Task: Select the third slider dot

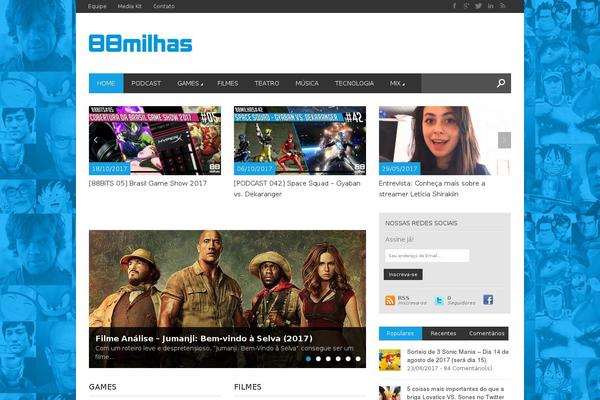Action: [x=328, y=359]
